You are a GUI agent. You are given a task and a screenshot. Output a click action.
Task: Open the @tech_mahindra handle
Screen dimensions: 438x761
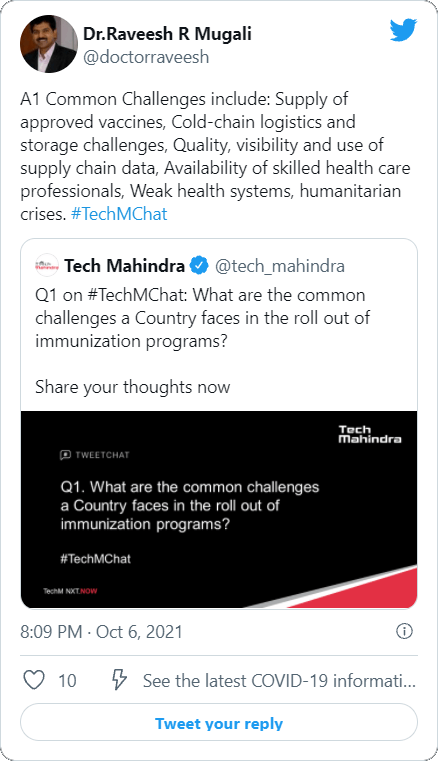click(x=280, y=266)
